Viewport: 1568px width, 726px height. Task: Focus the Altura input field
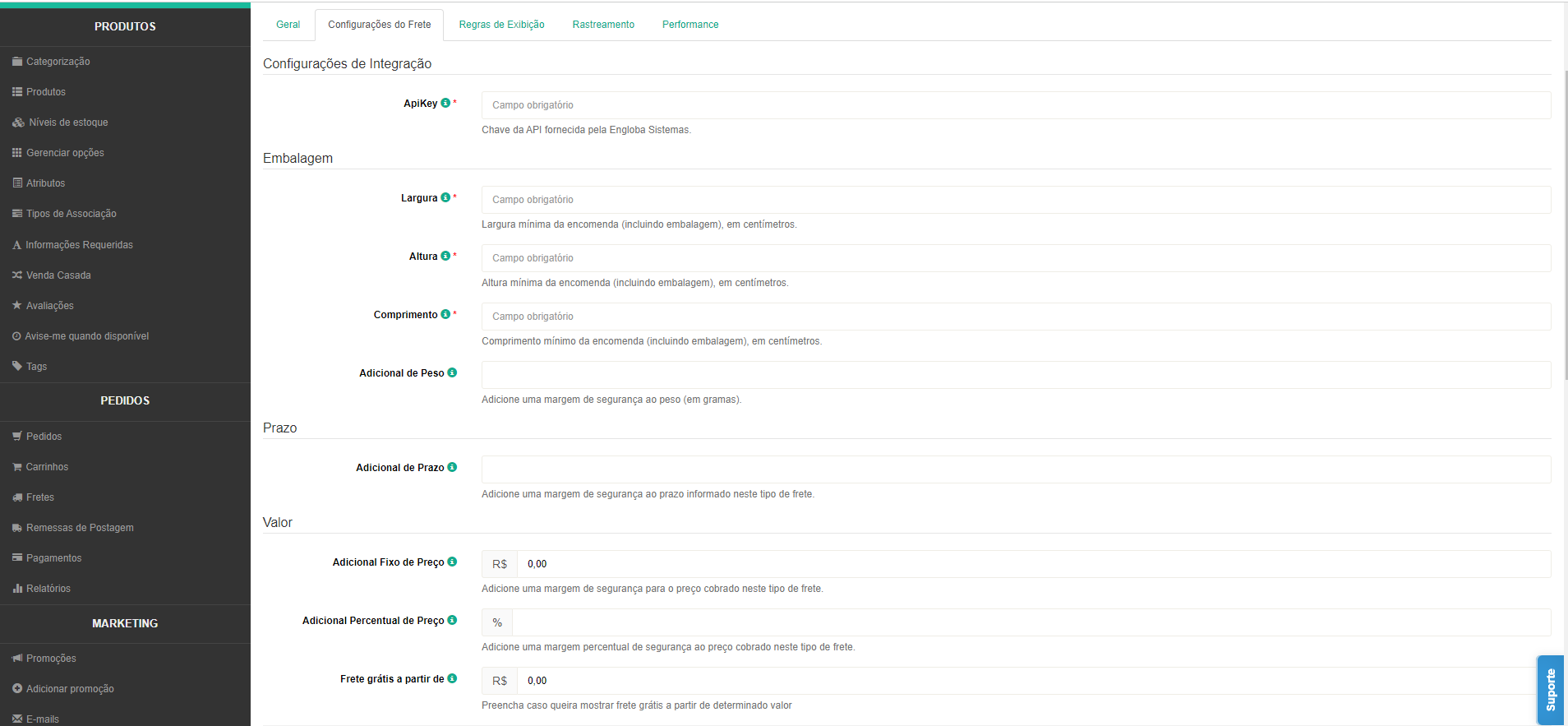pyautogui.click(x=1016, y=258)
